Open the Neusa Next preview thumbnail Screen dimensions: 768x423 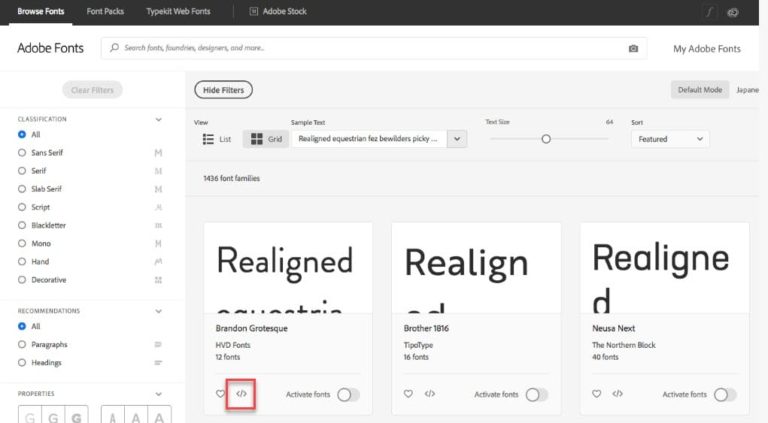pos(665,268)
